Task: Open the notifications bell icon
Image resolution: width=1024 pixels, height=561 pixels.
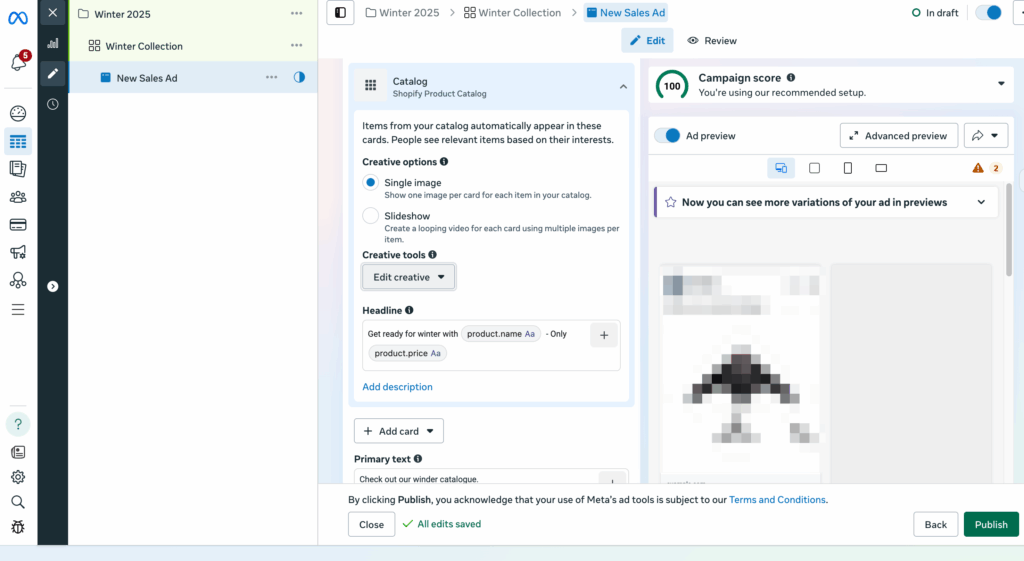Action: coord(17,63)
